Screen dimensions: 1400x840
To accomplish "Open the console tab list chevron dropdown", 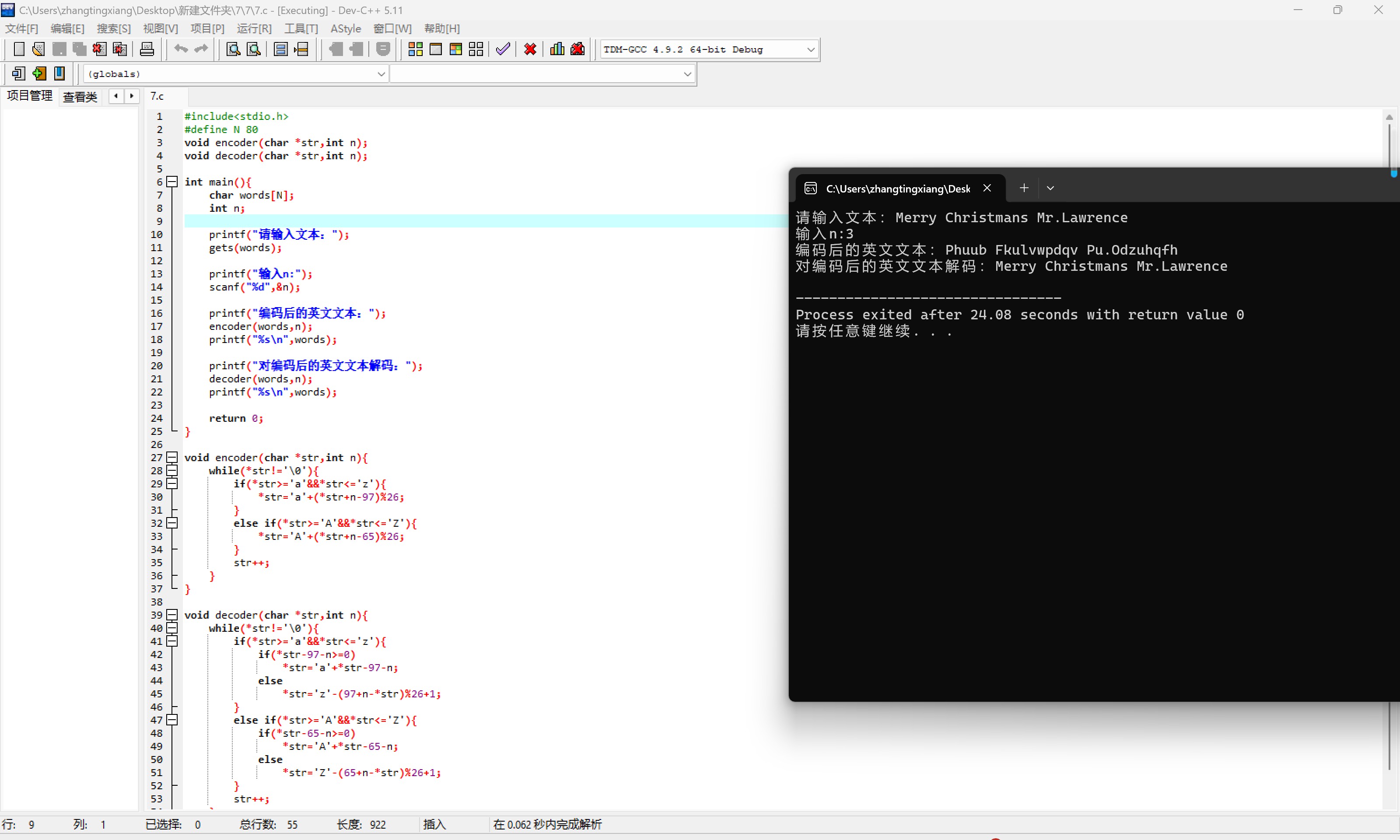I will [x=1050, y=188].
